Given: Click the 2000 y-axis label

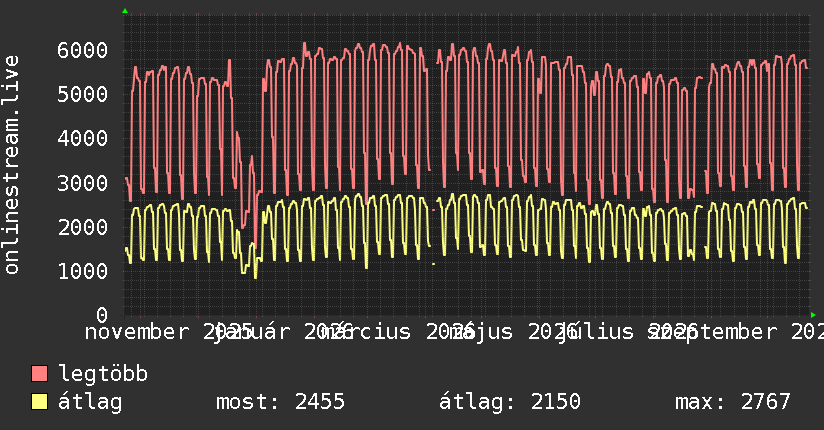Looking at the screenshot, I should pyautogui.click(x=83, y=227).
